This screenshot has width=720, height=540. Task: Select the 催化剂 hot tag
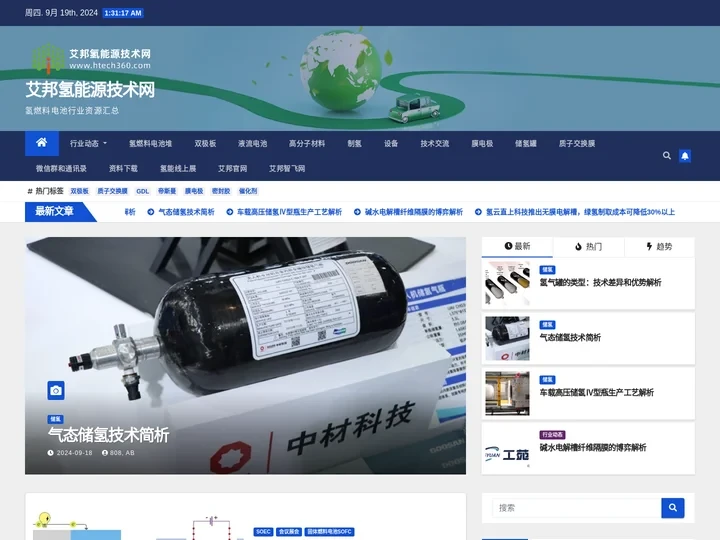point(248,191)
